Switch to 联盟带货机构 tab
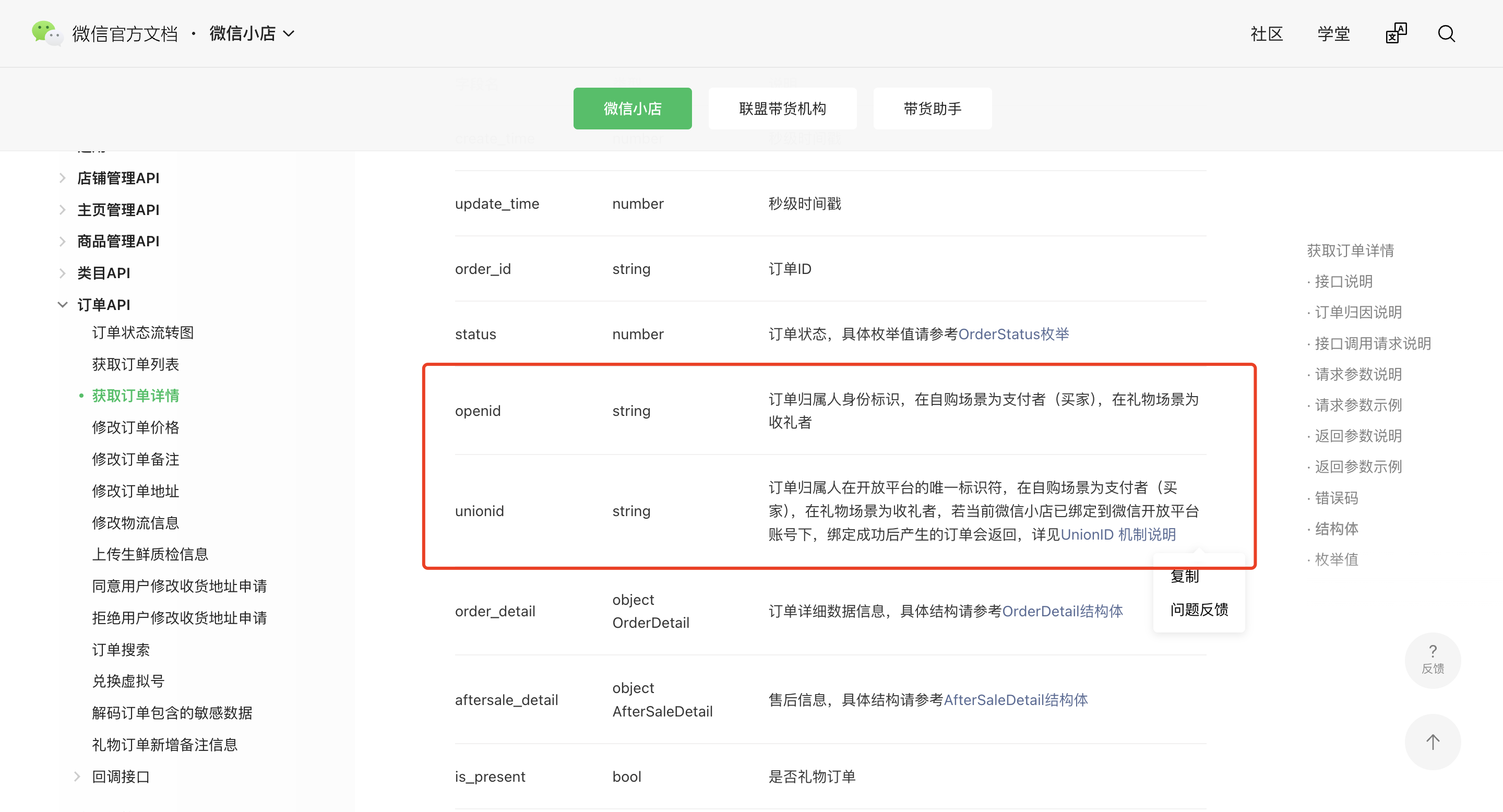Screen dimensions: 1503x812 click(x=782, y=109)
